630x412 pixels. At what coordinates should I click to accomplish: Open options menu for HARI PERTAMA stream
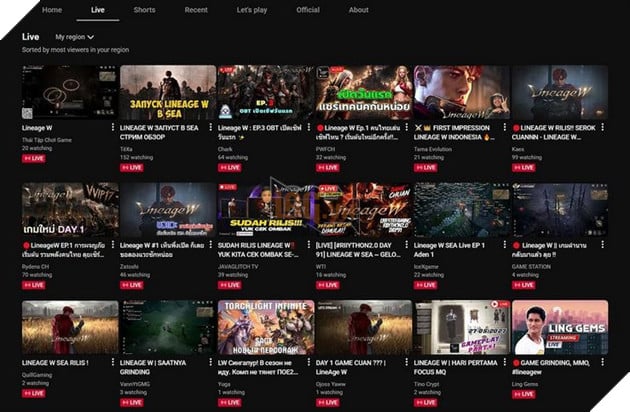505,362
